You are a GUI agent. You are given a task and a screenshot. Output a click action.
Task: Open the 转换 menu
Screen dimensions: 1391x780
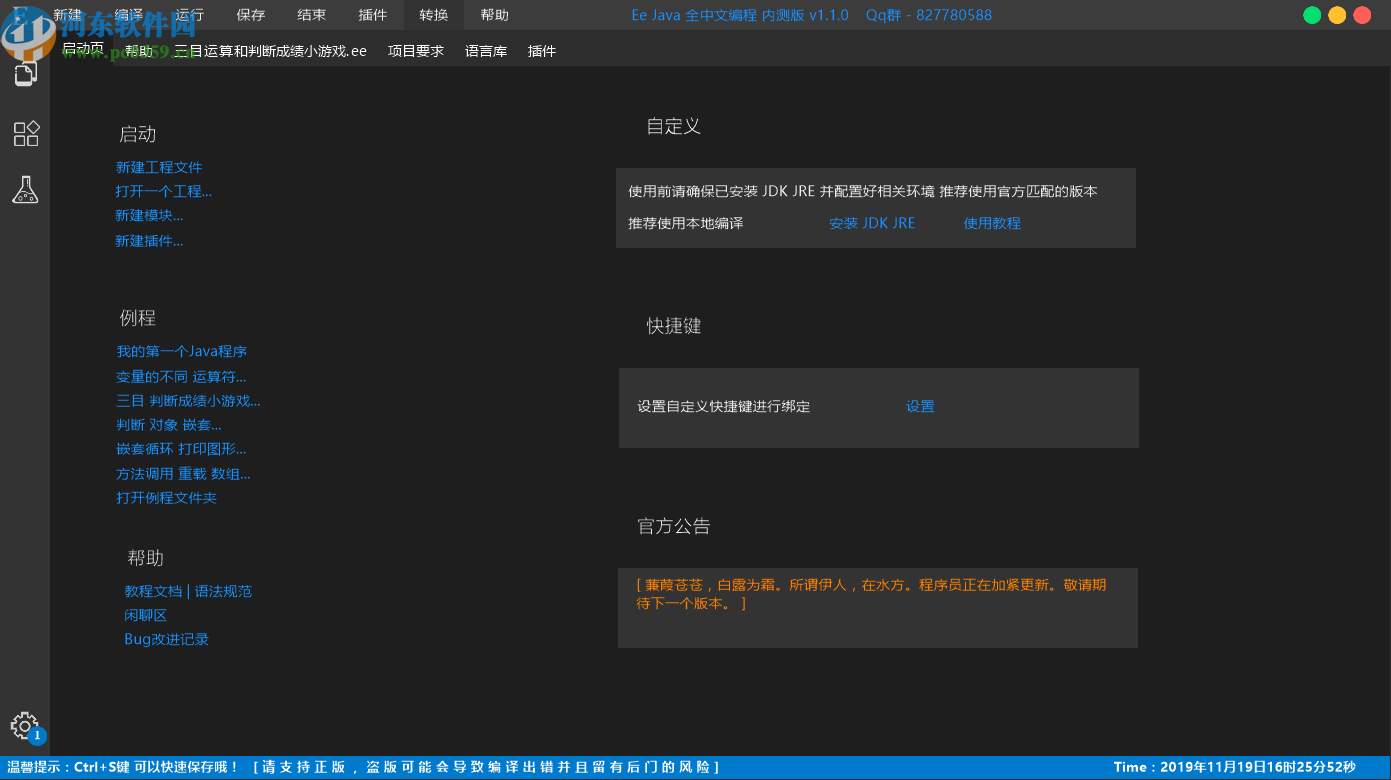433,15
